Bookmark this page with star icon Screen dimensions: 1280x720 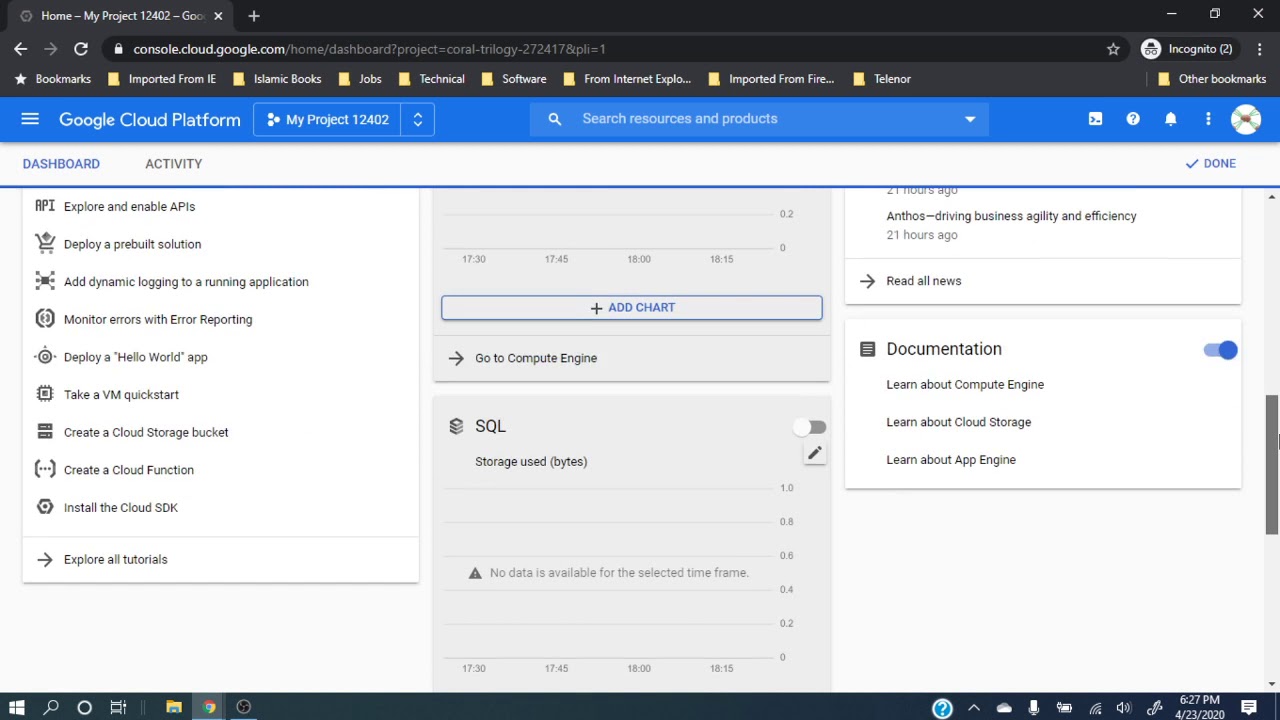coord(1113,49)
